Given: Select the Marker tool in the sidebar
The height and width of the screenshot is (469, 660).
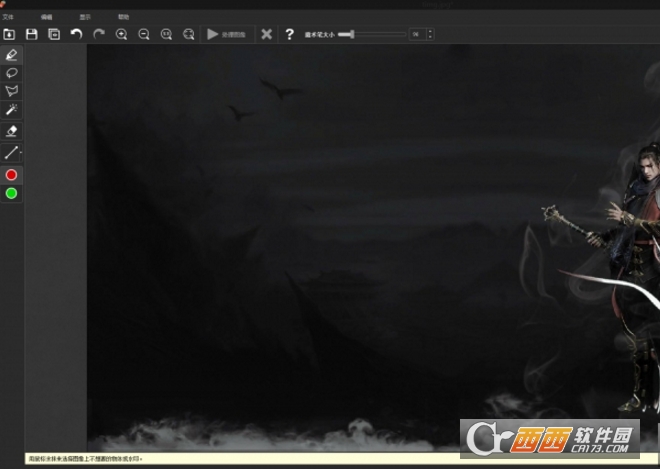Looking at the screenshot, I should tap(11, 55).
